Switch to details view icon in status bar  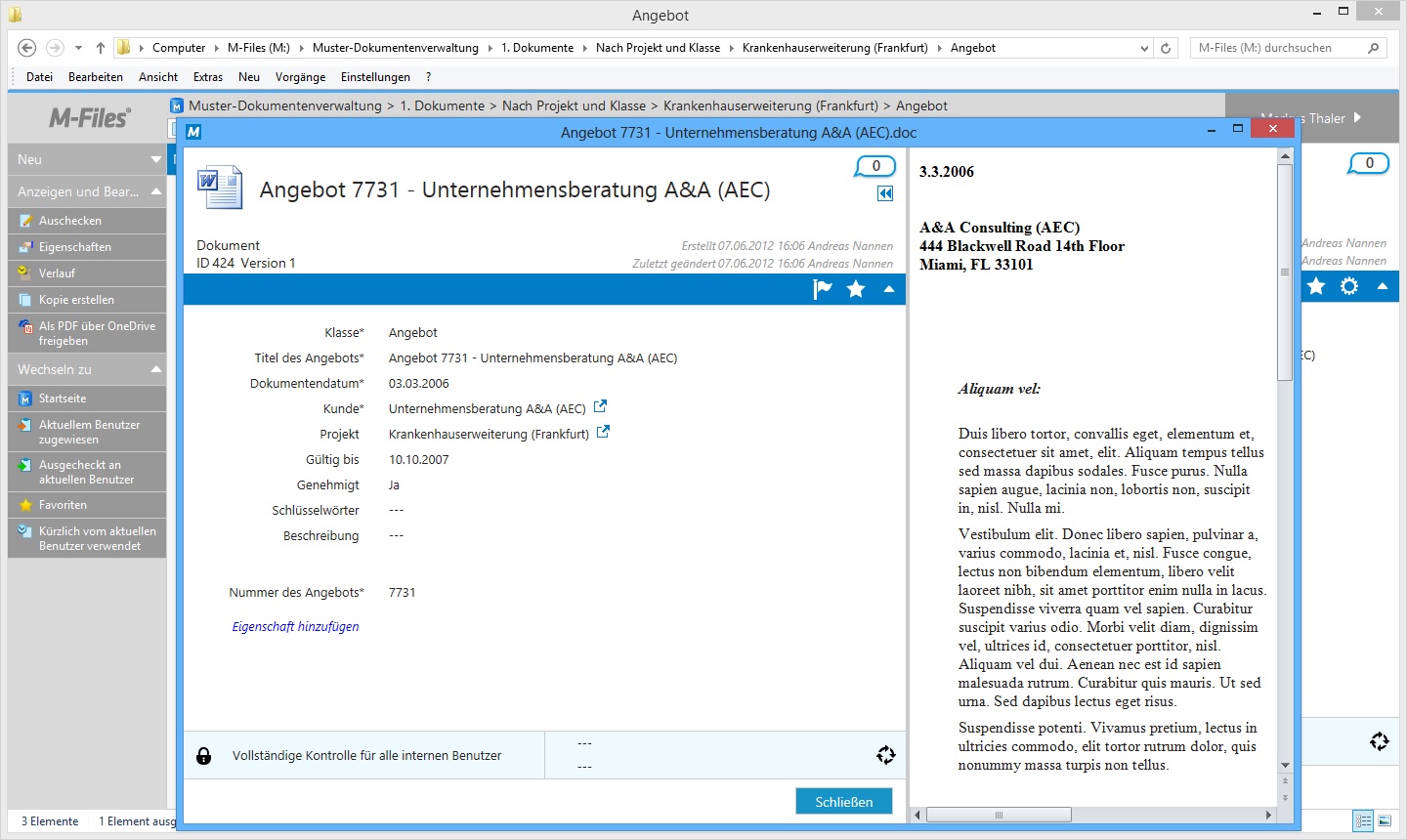point(1363,821)
